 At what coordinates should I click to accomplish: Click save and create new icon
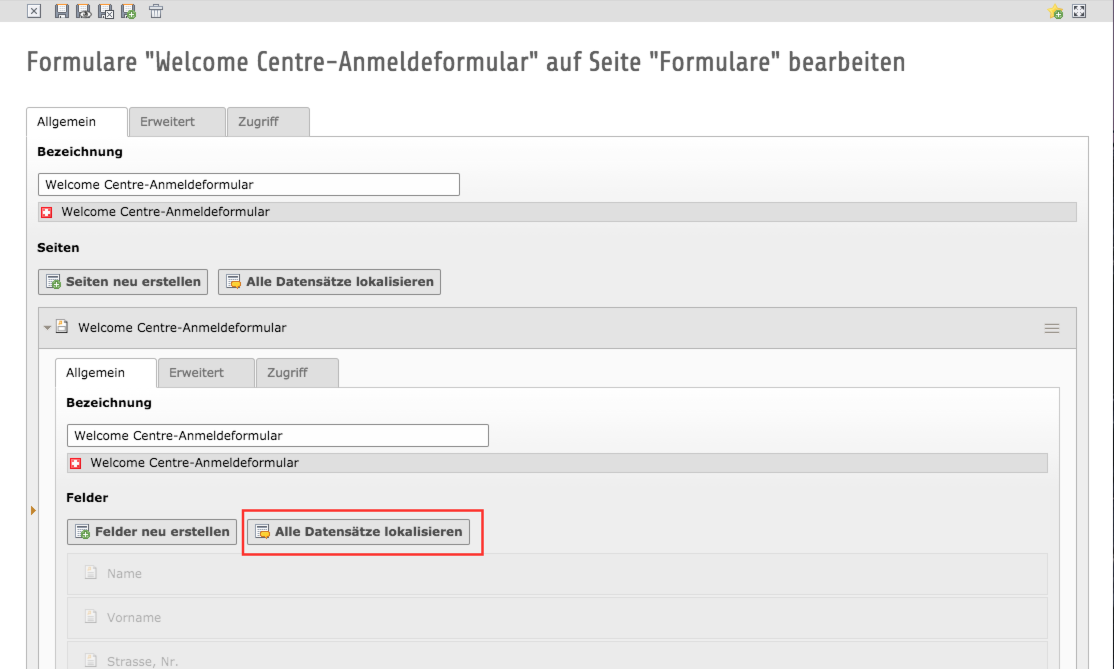(x=129, y=11)
